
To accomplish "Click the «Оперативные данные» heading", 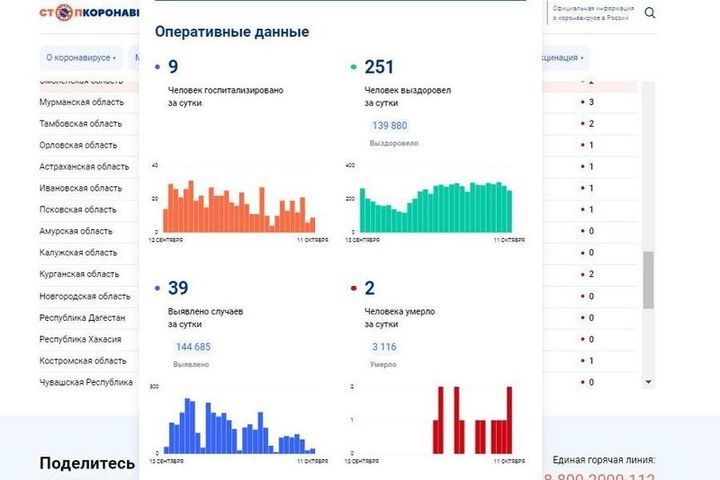I will [x=232, y=32].
